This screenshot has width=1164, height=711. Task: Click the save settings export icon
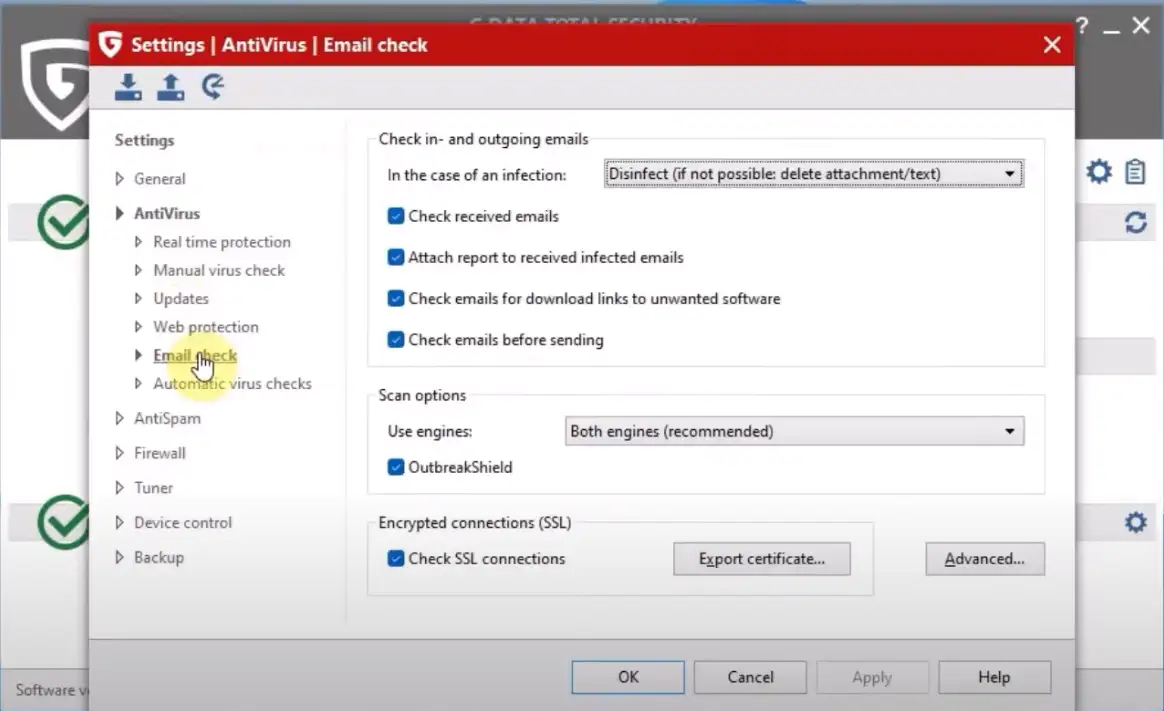[170, 87]
